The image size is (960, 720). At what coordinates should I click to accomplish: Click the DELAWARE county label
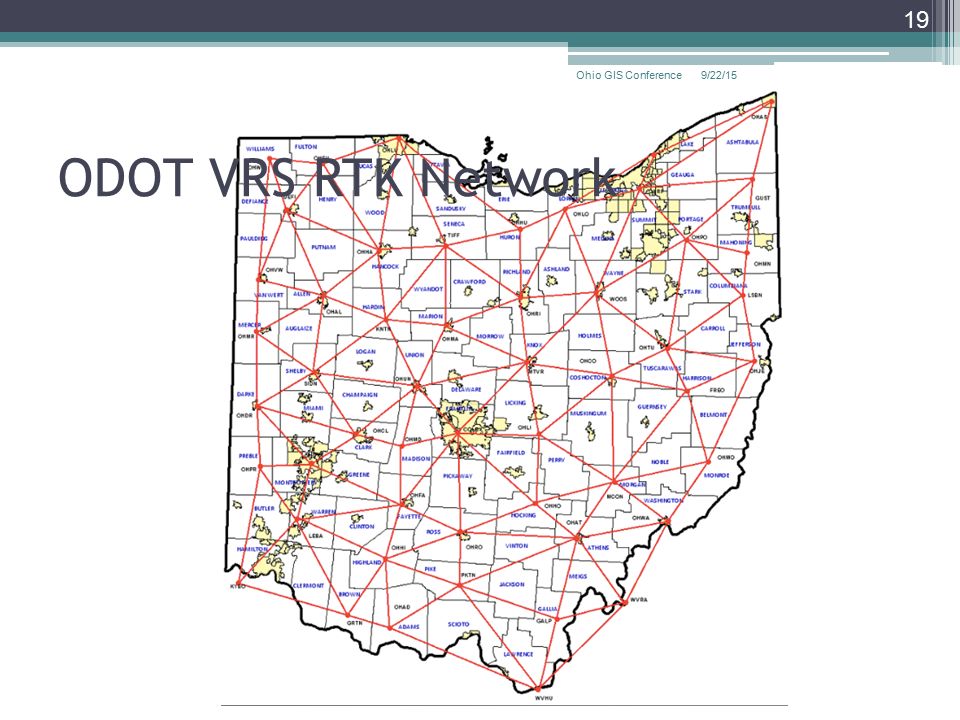coord(466,389)
